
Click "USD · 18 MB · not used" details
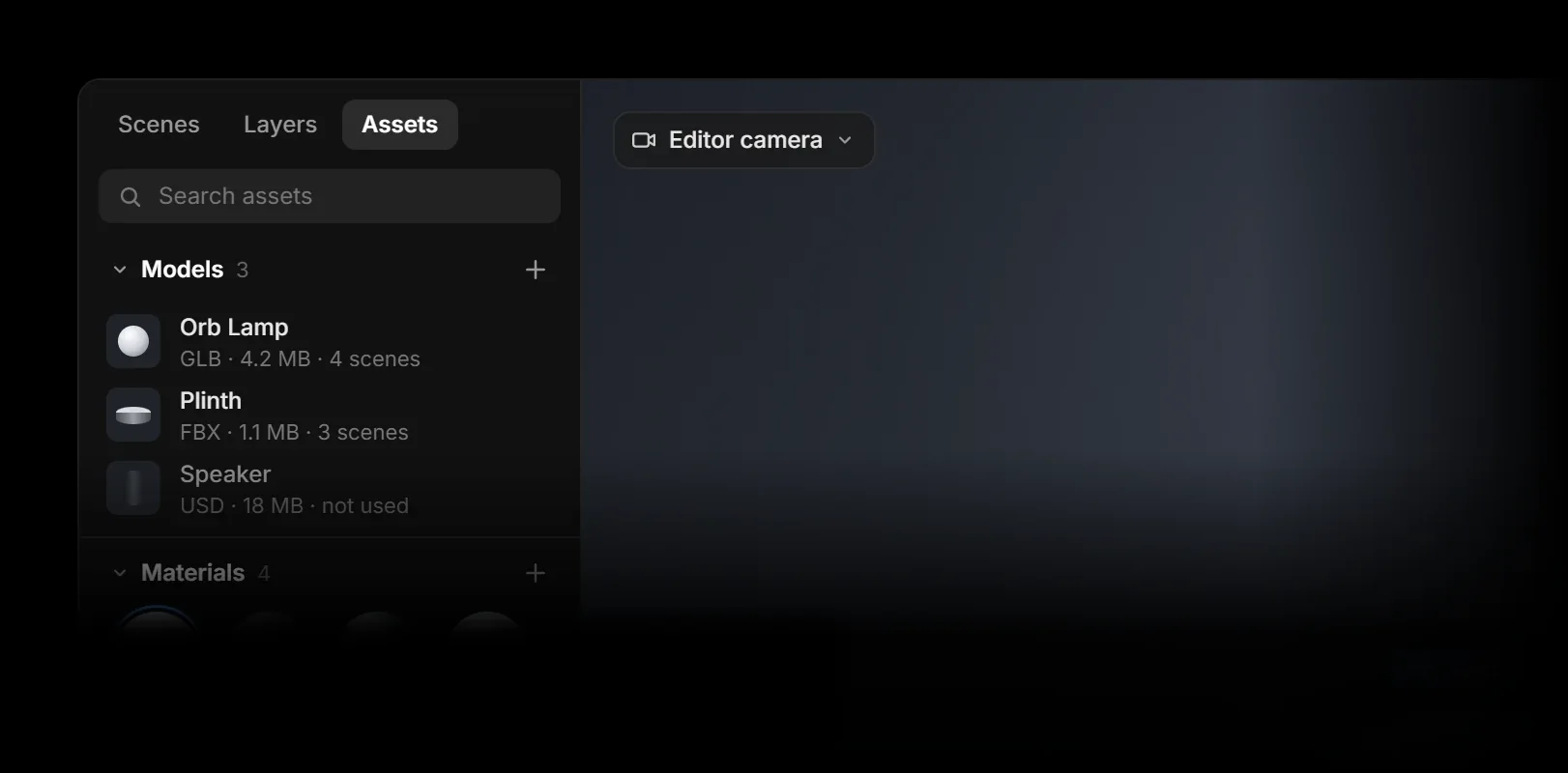tap(294, 506)
